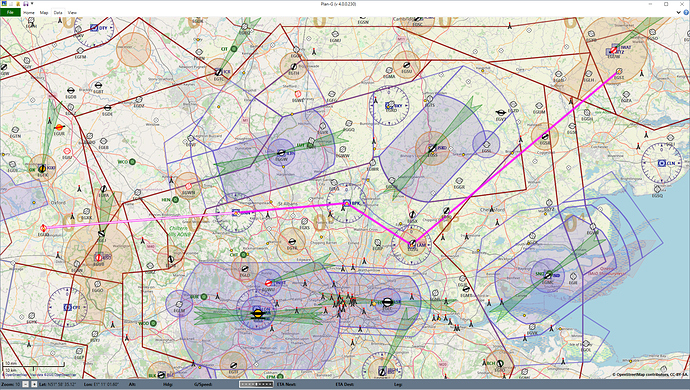Click the Plan-G app icon in title bar
This screenshot has height=390, width=690.
tap(4, 4)
